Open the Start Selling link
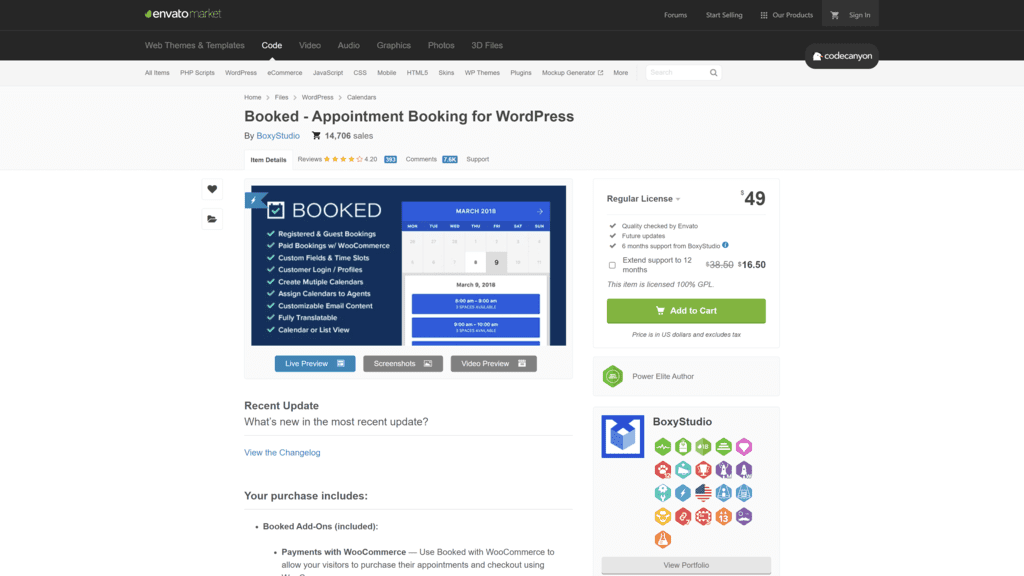Image resolution: width=1024 pixels, height=576 pixels. tap(724, 15)
